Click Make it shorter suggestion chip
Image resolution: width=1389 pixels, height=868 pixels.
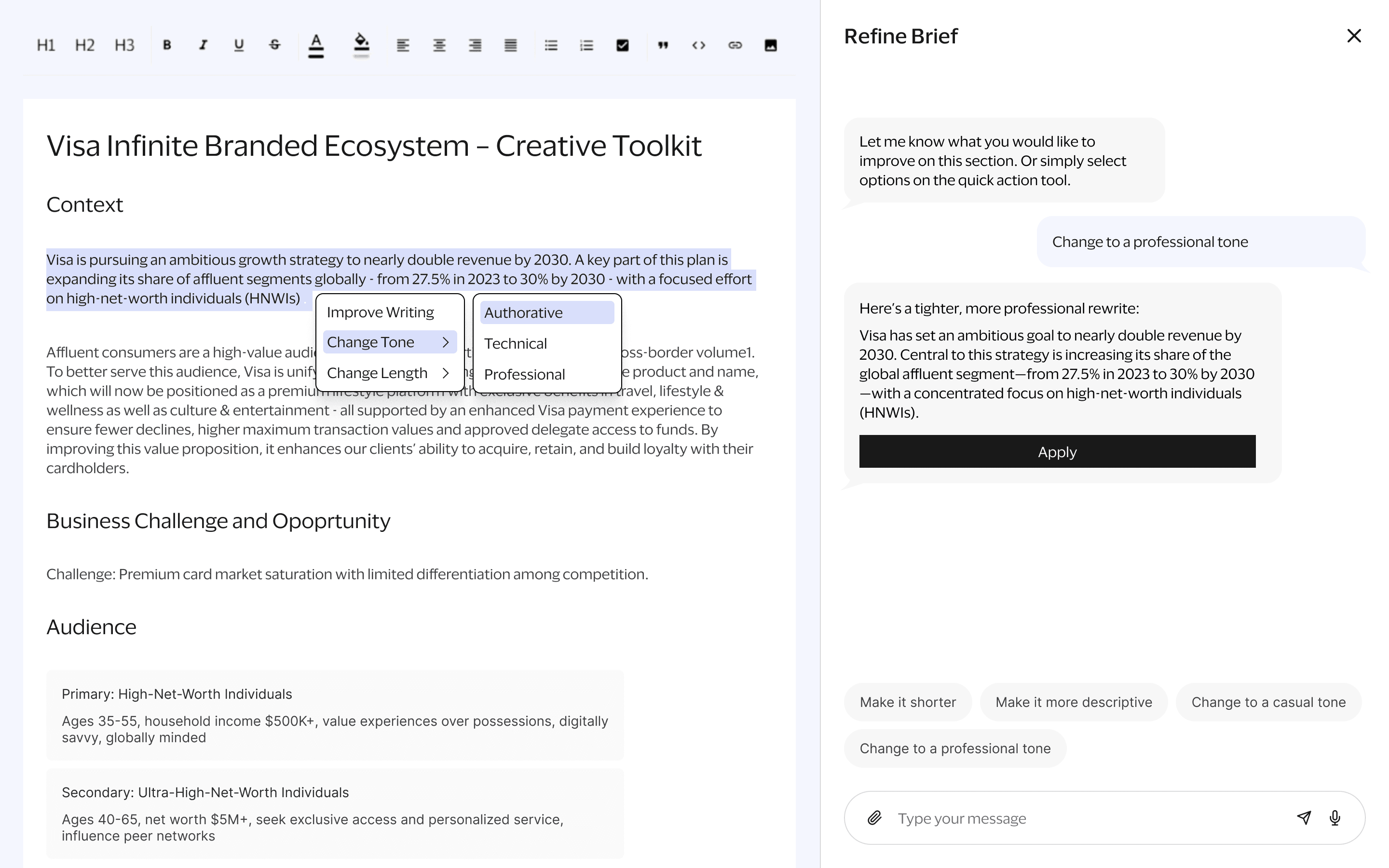908,702
